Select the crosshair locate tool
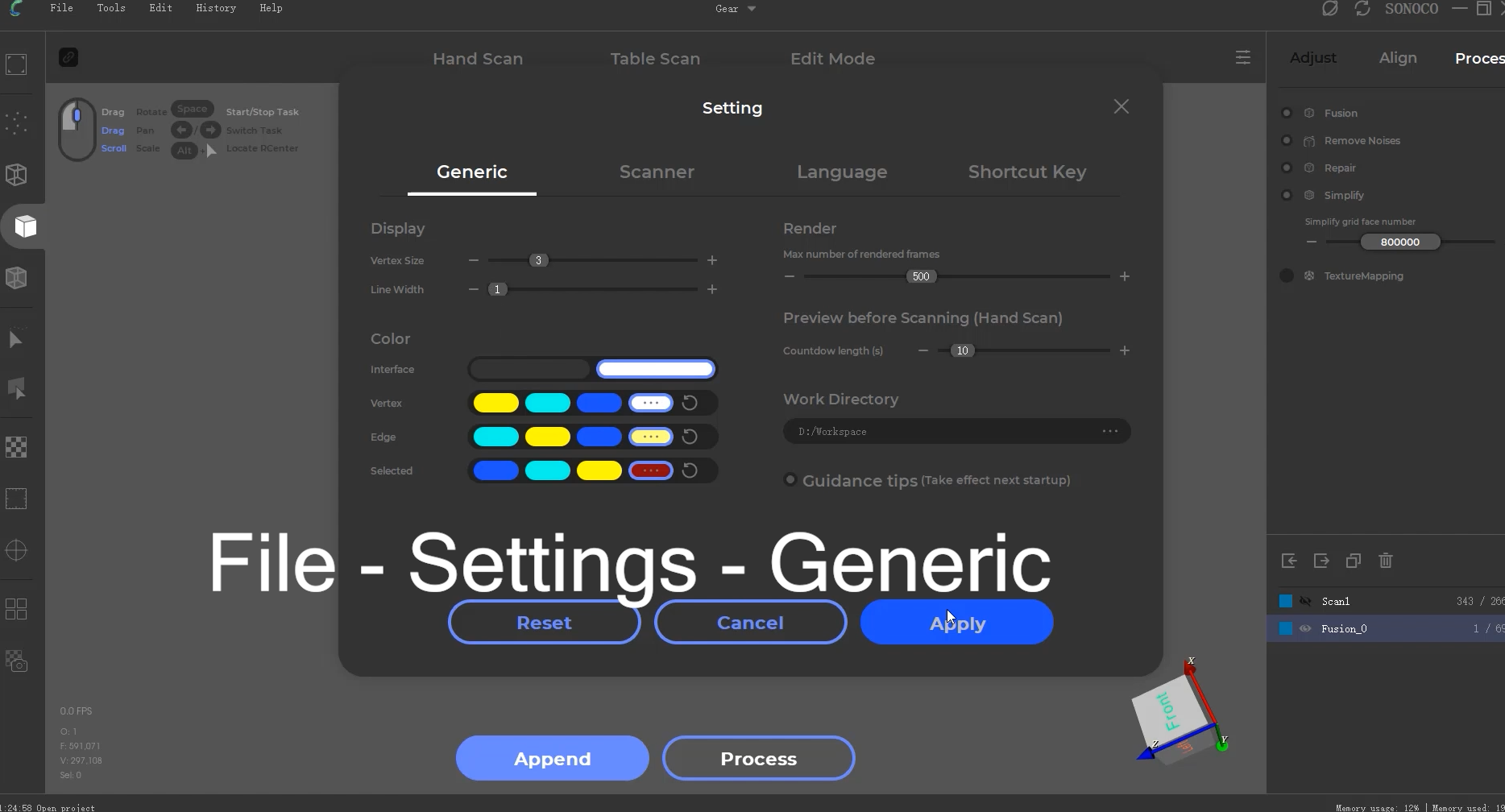Viewport: 1505px width, 812px height. point(16,549)
